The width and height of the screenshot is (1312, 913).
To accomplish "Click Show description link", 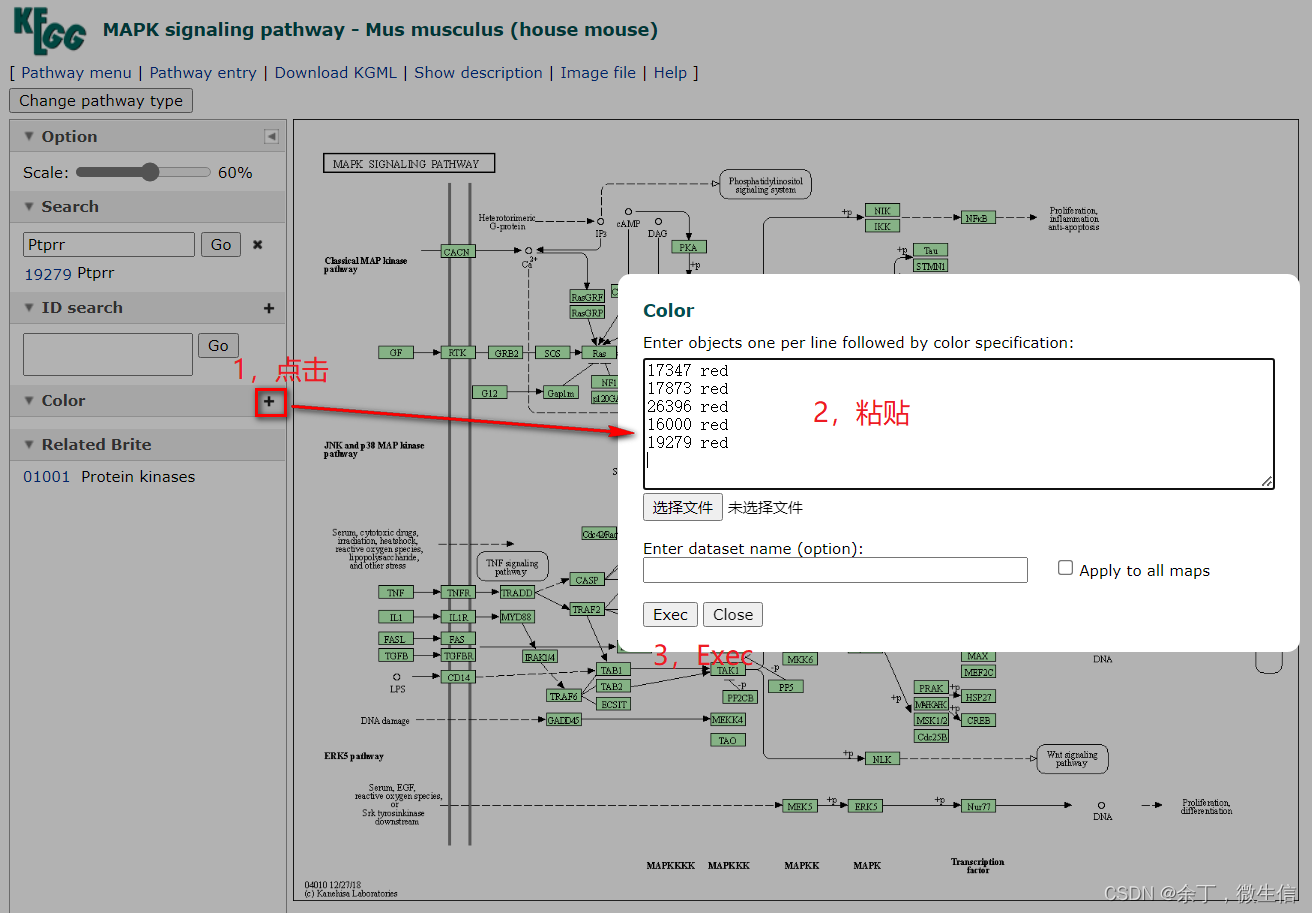I will (478, 73).
